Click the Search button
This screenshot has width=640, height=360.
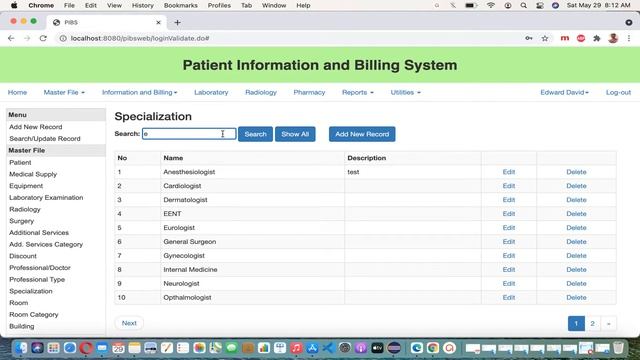(256, 134)
